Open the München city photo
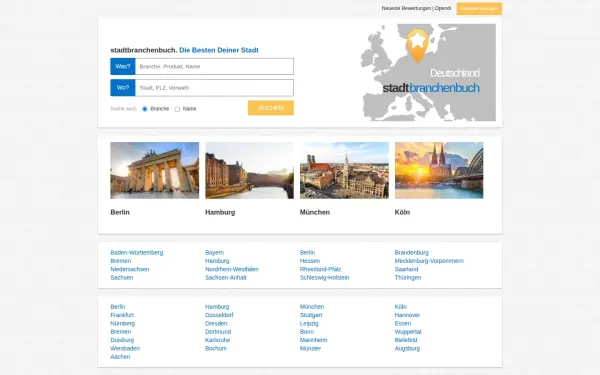This screenshot has height=375, width=600. tap(344, 170)
